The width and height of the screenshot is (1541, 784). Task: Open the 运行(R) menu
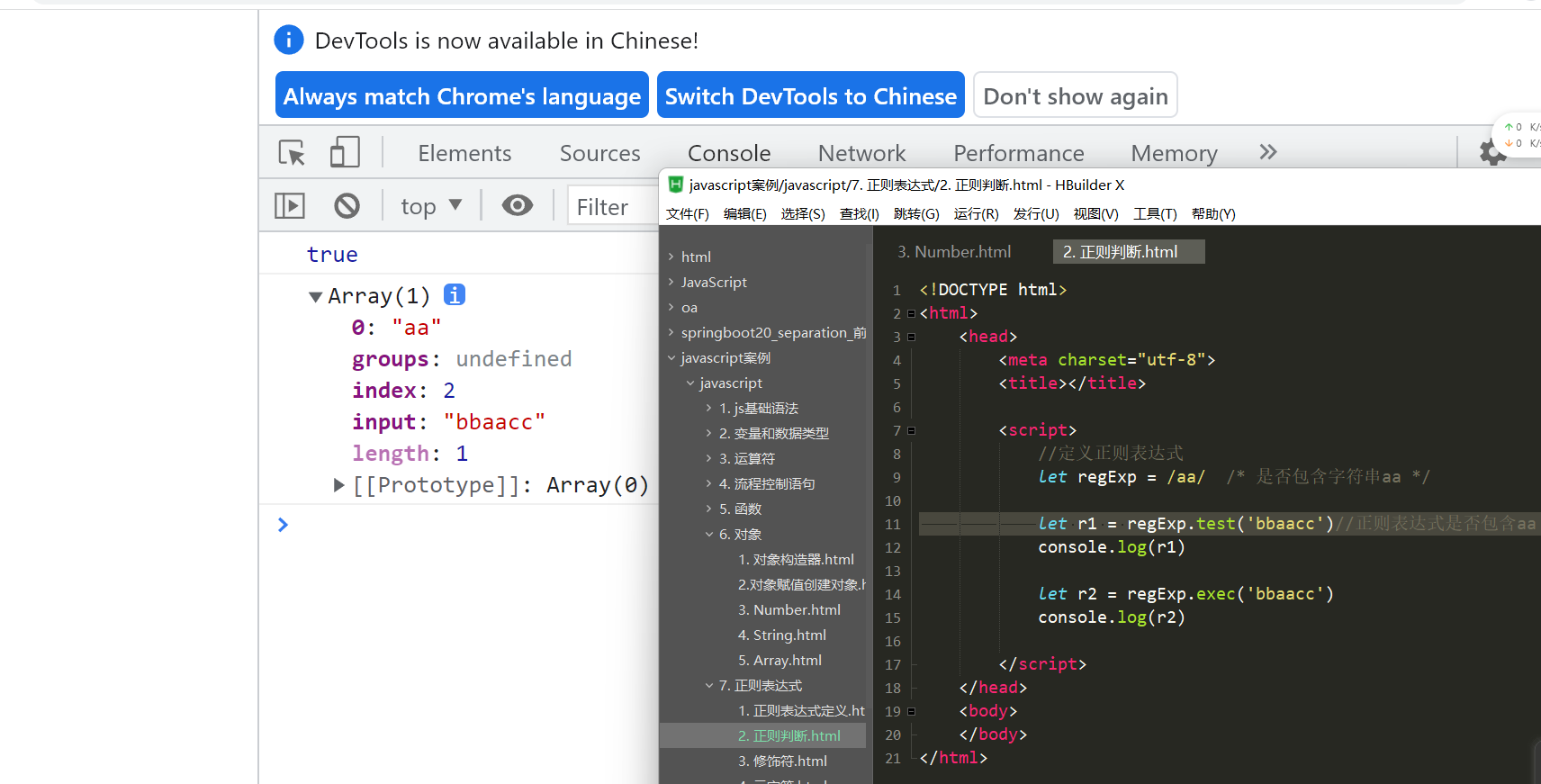tap(977, 213)
